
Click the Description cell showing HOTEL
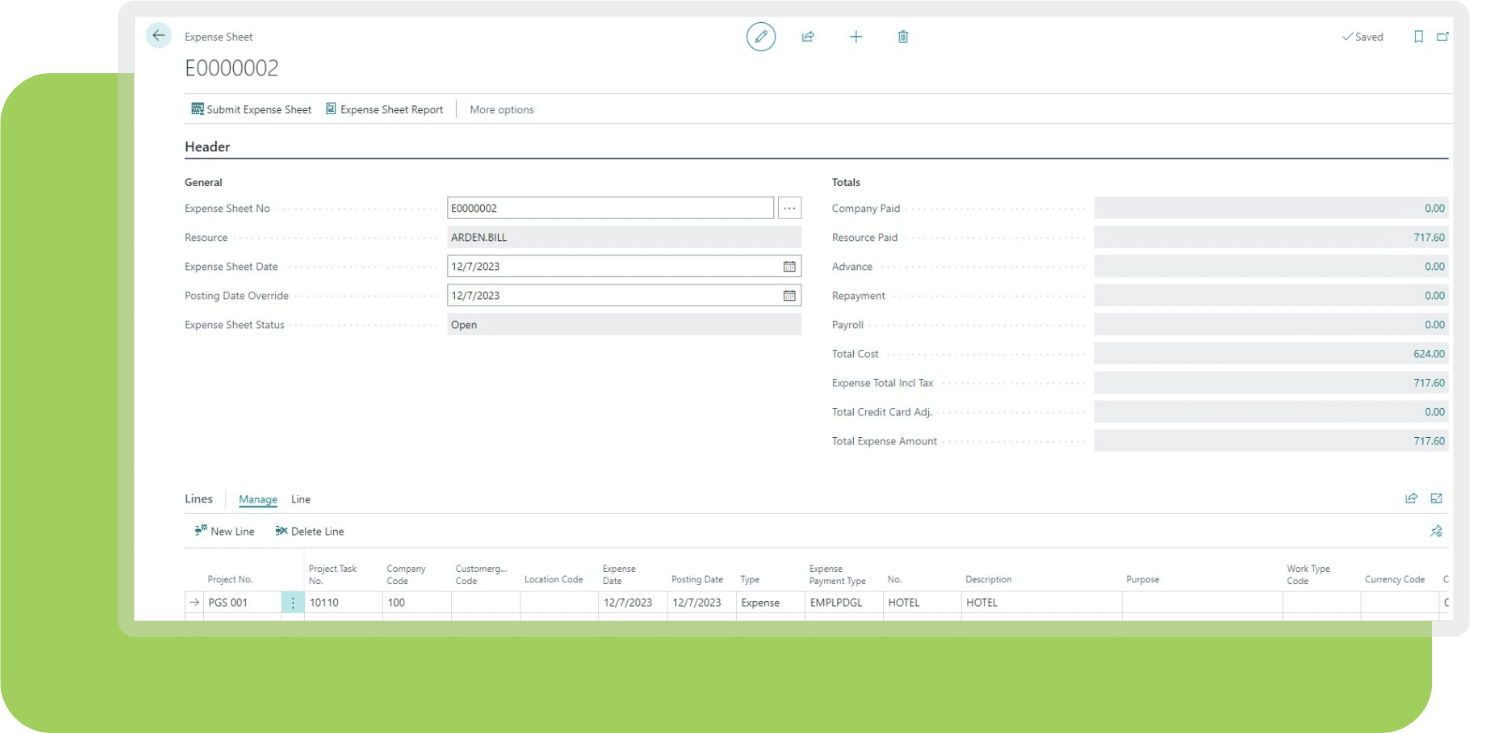tap(1041, 603)
